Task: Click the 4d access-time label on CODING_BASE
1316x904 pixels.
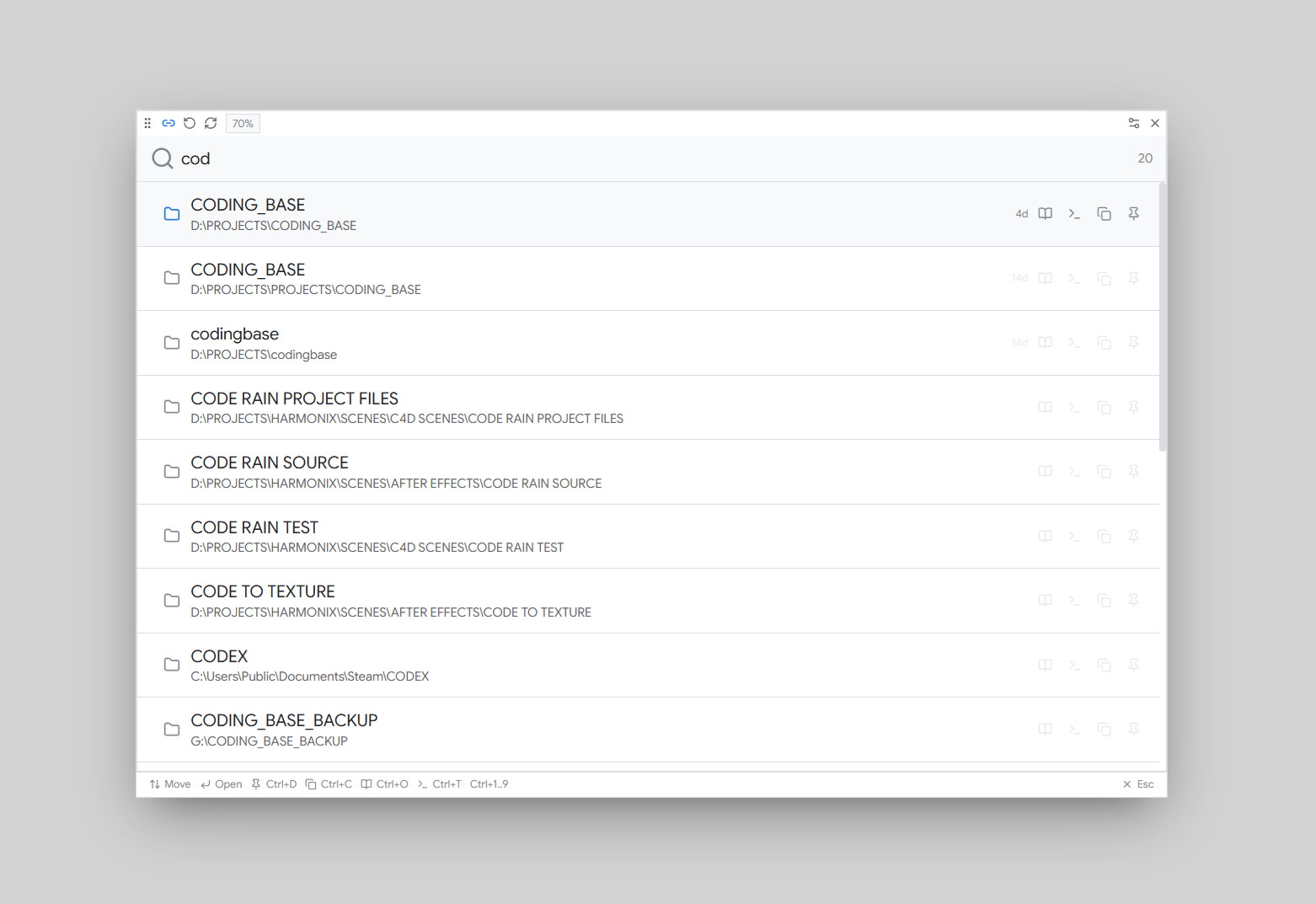Action: [x=1021, y=213]
